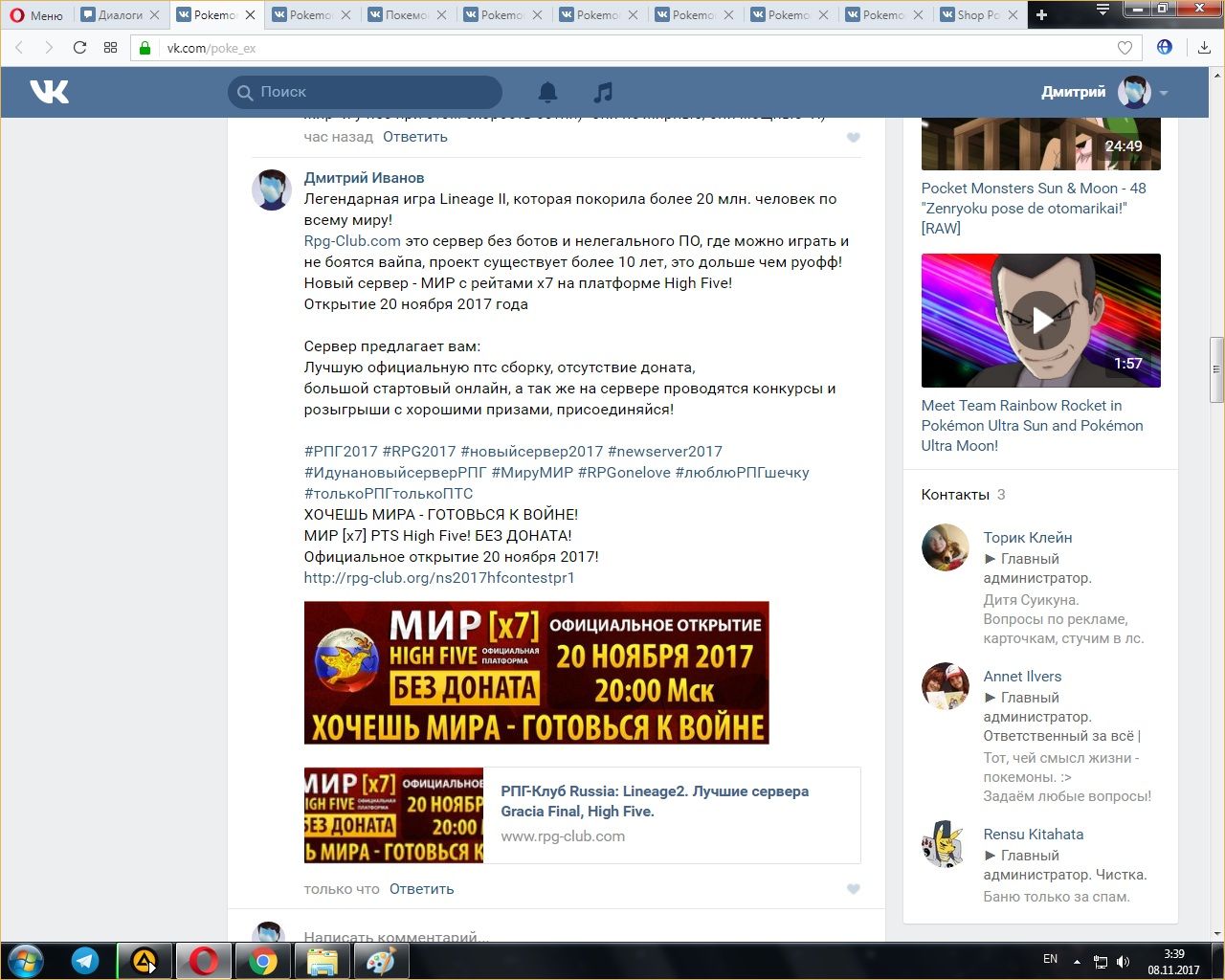Follow the rpg-club.org/ns2017hfcontestpr1 link

pyautogui.click(x=439, y=578)
